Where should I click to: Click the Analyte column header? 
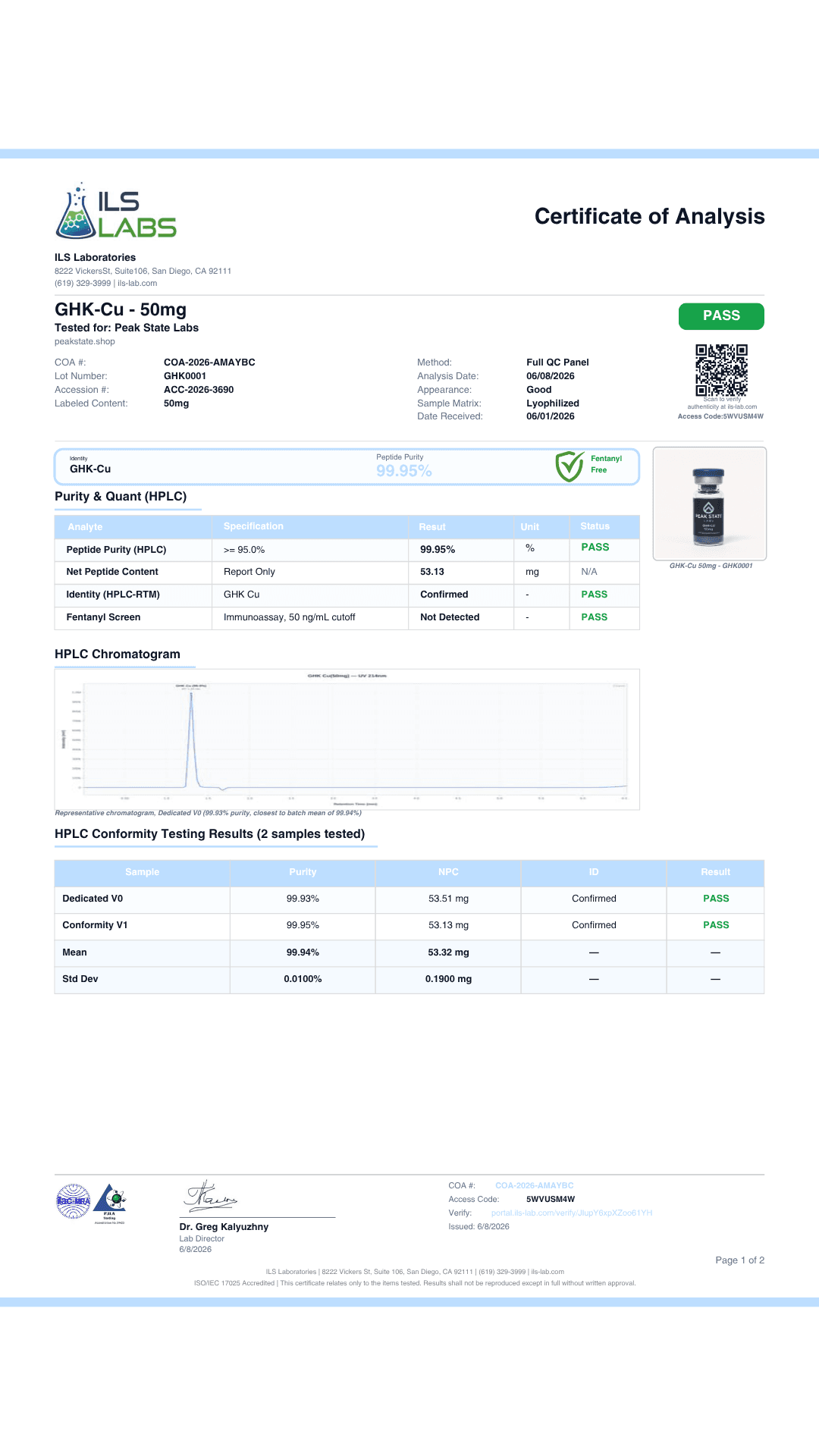pos(85,527)
